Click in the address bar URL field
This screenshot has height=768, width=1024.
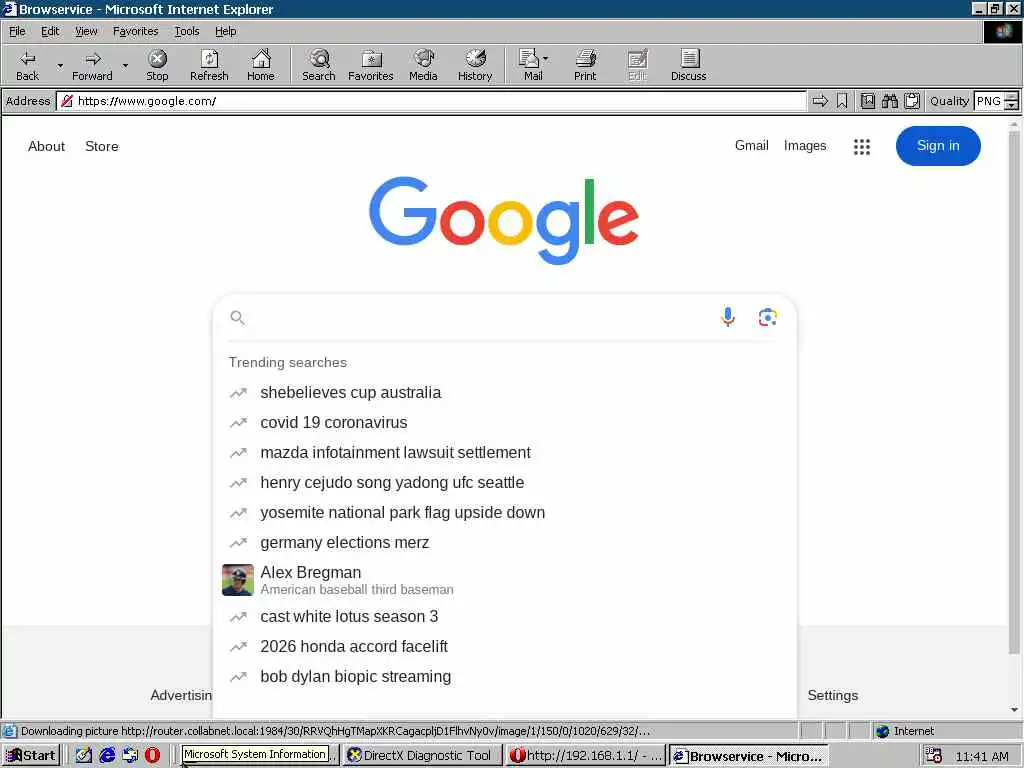click(431, 101)
